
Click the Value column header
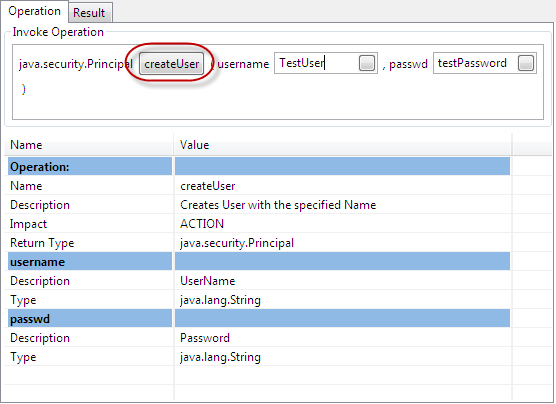coord(342,145)
